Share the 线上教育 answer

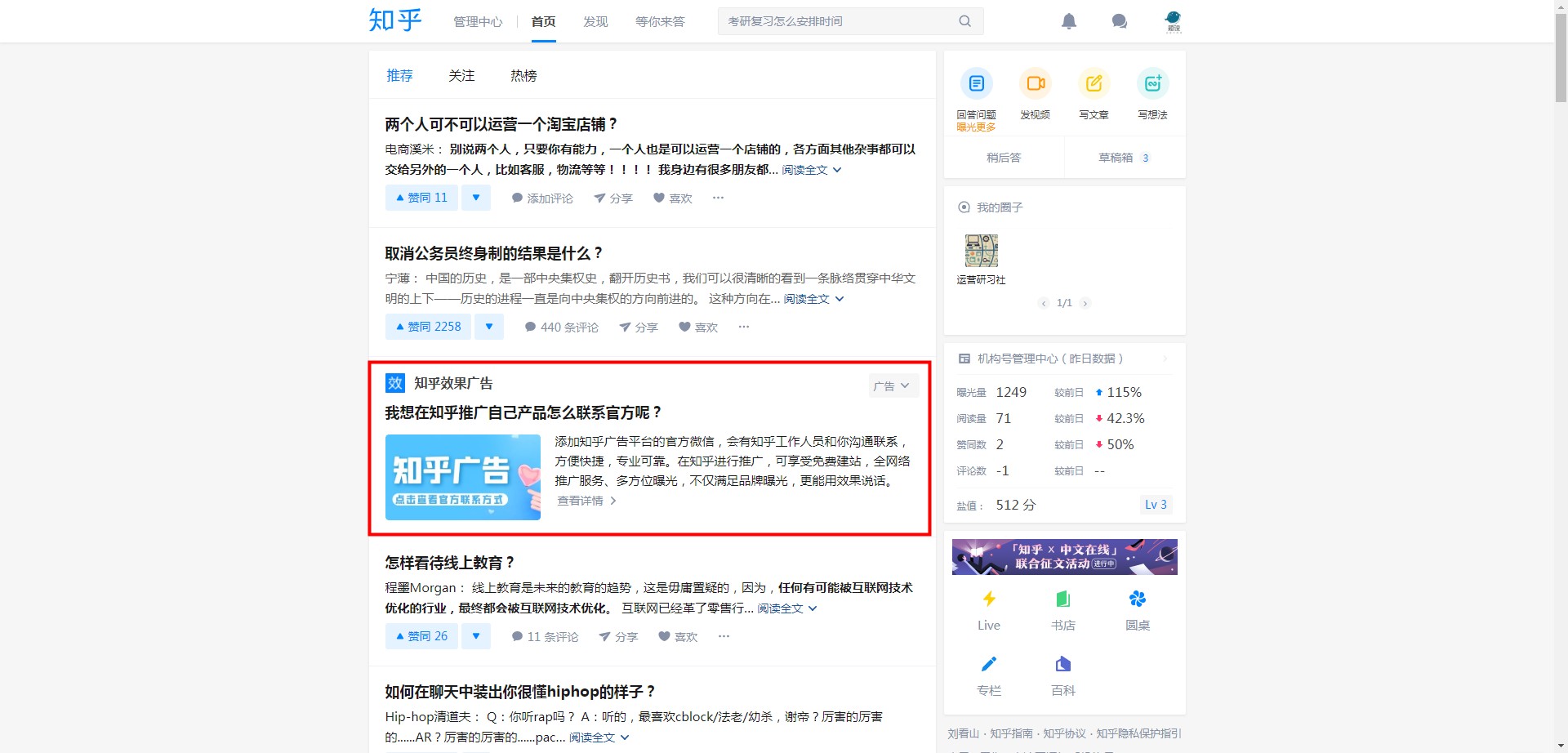(618, 636)
